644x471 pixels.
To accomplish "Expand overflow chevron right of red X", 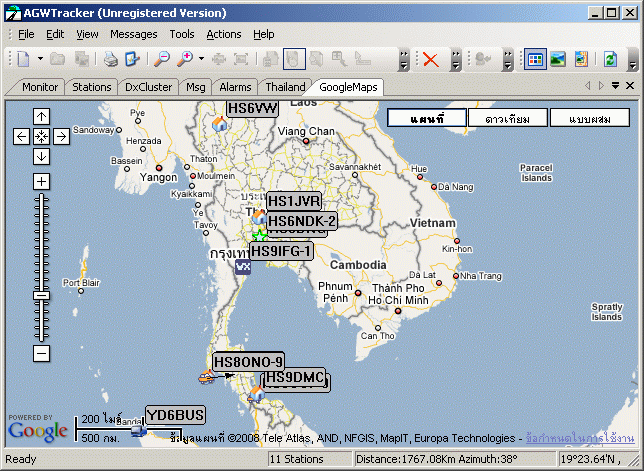I will tap(456, 60).
